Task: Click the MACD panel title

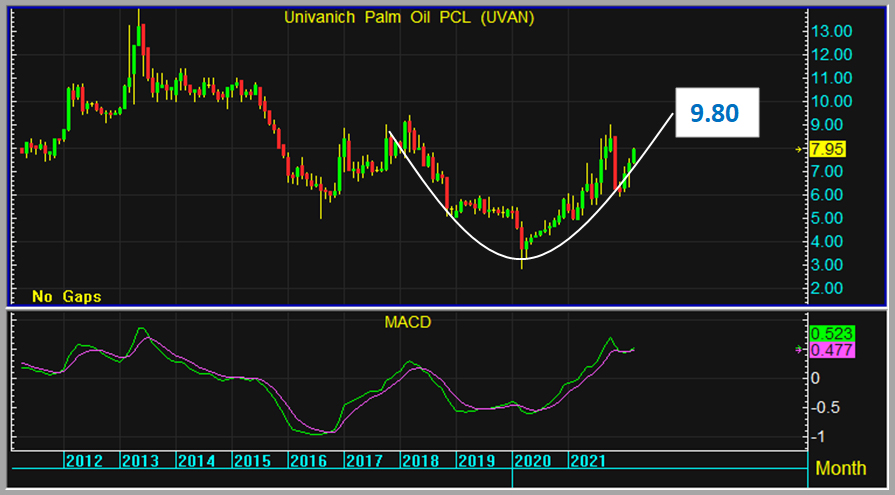Action: 408,322
